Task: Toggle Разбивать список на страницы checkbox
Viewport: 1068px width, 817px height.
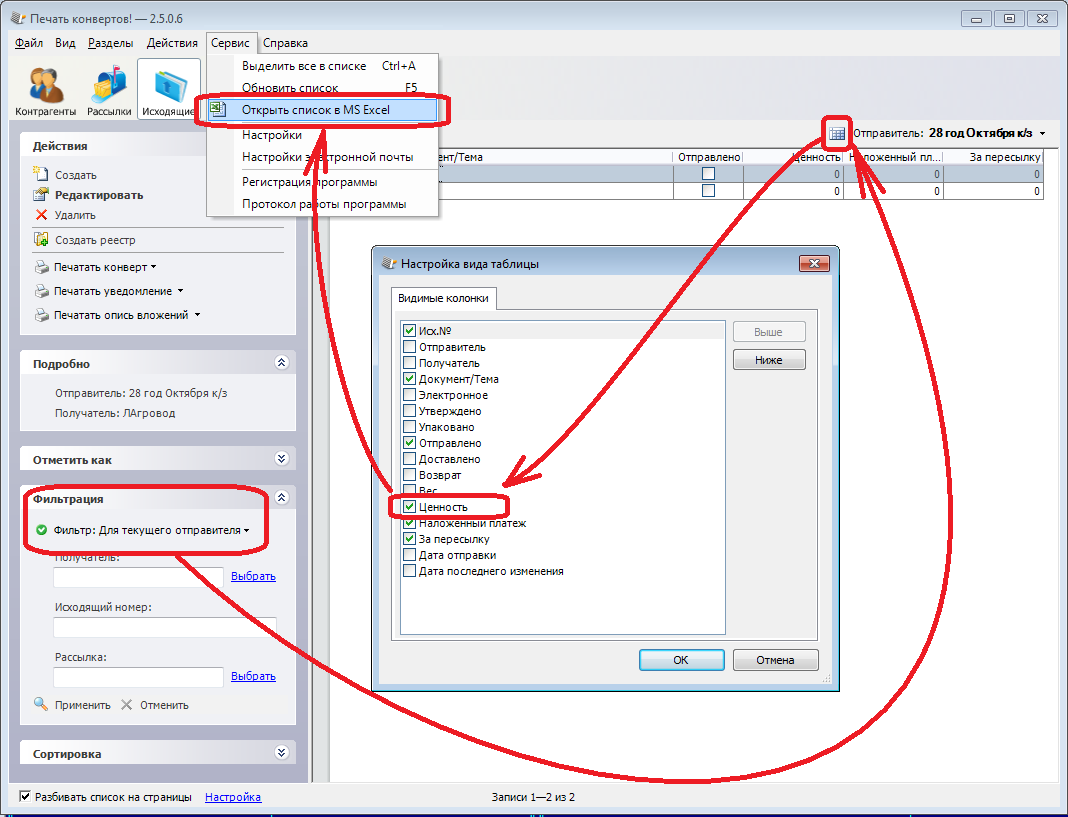Action: tap(25, 797)
